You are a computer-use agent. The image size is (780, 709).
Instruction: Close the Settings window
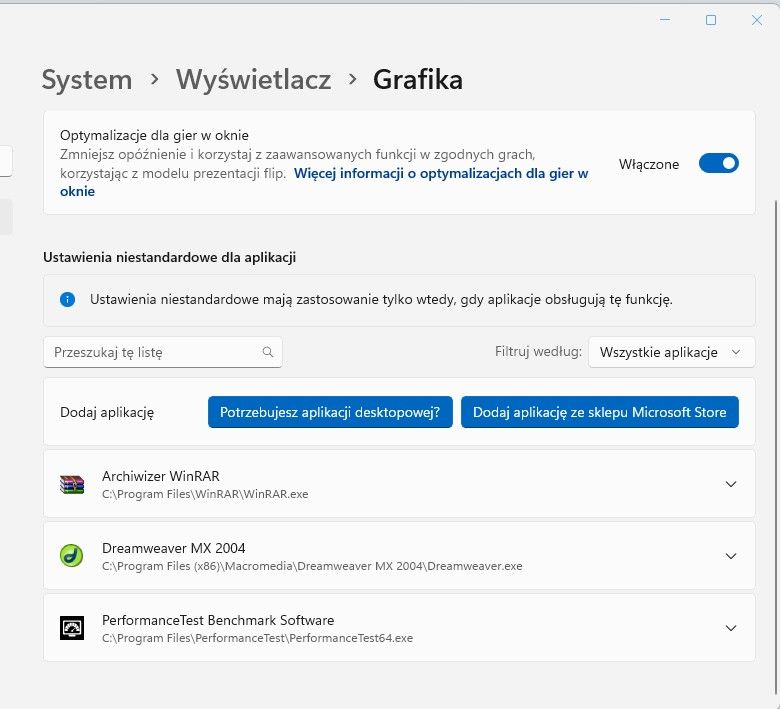pos(757,20)
